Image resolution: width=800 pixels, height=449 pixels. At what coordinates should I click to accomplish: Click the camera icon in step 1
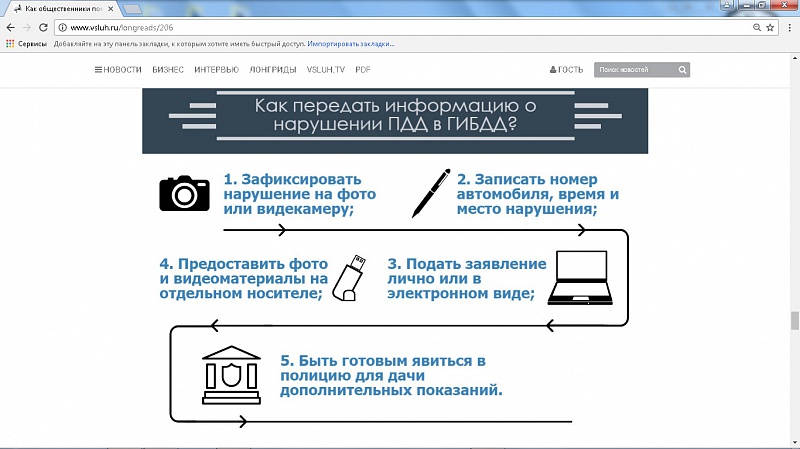tap(185, 192)
